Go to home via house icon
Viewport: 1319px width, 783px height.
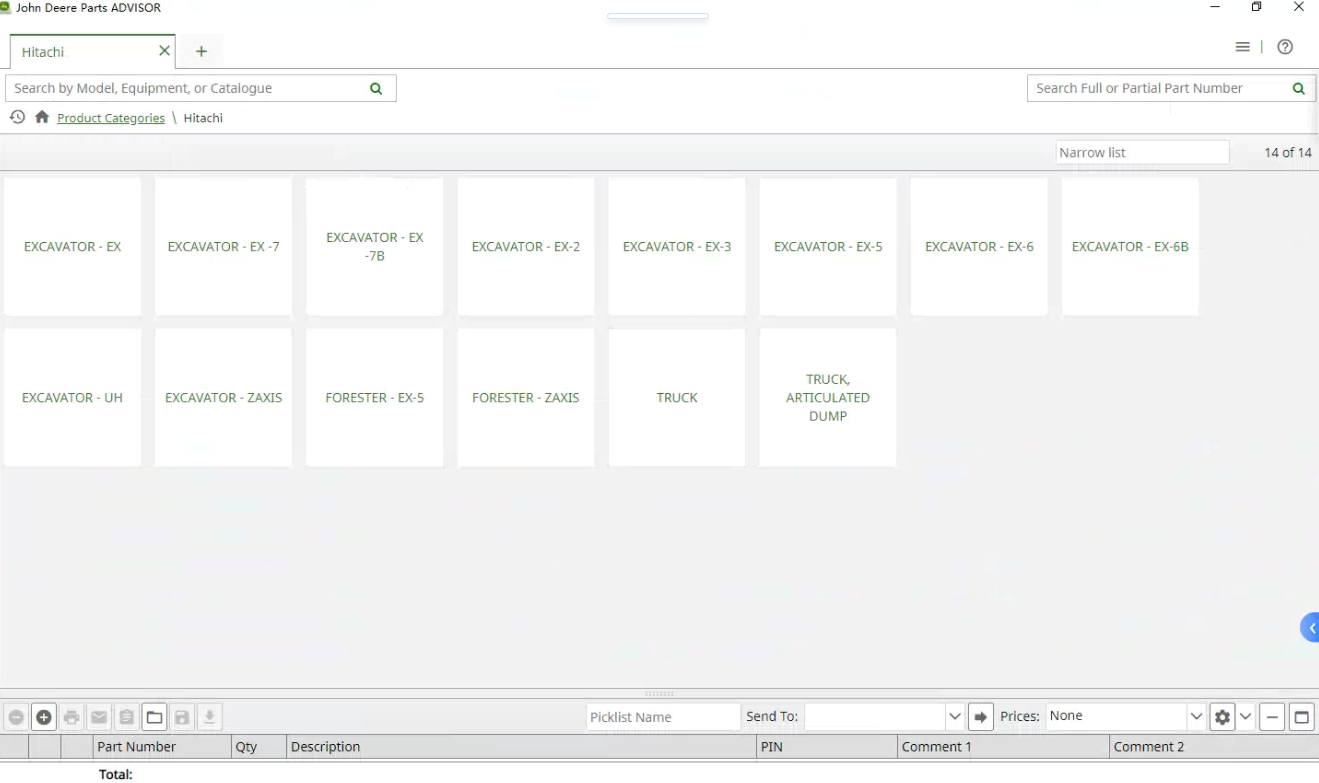pyautogui.click(x=42, y=117)
